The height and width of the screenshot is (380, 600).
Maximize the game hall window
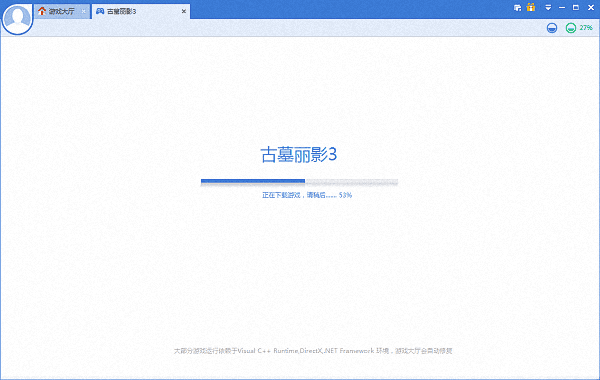(x=576, y=8)
